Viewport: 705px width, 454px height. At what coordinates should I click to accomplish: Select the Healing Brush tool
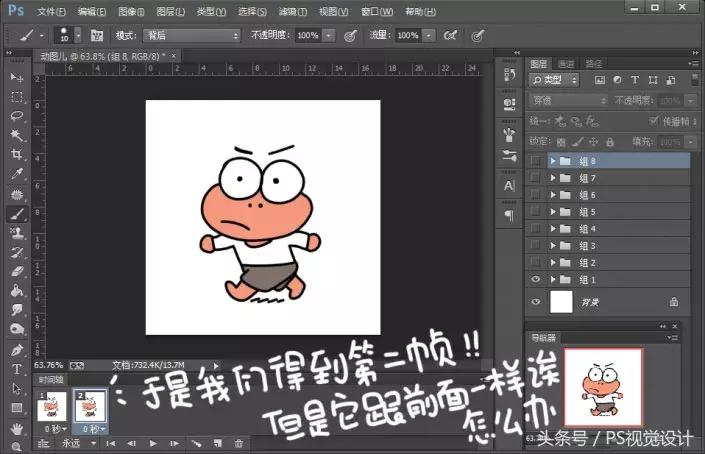tap(17, 194)
